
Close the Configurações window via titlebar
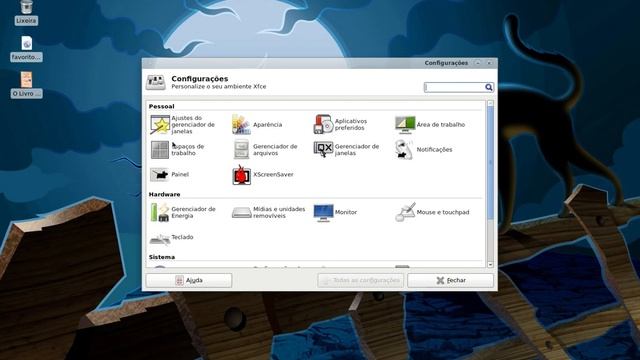489,63
